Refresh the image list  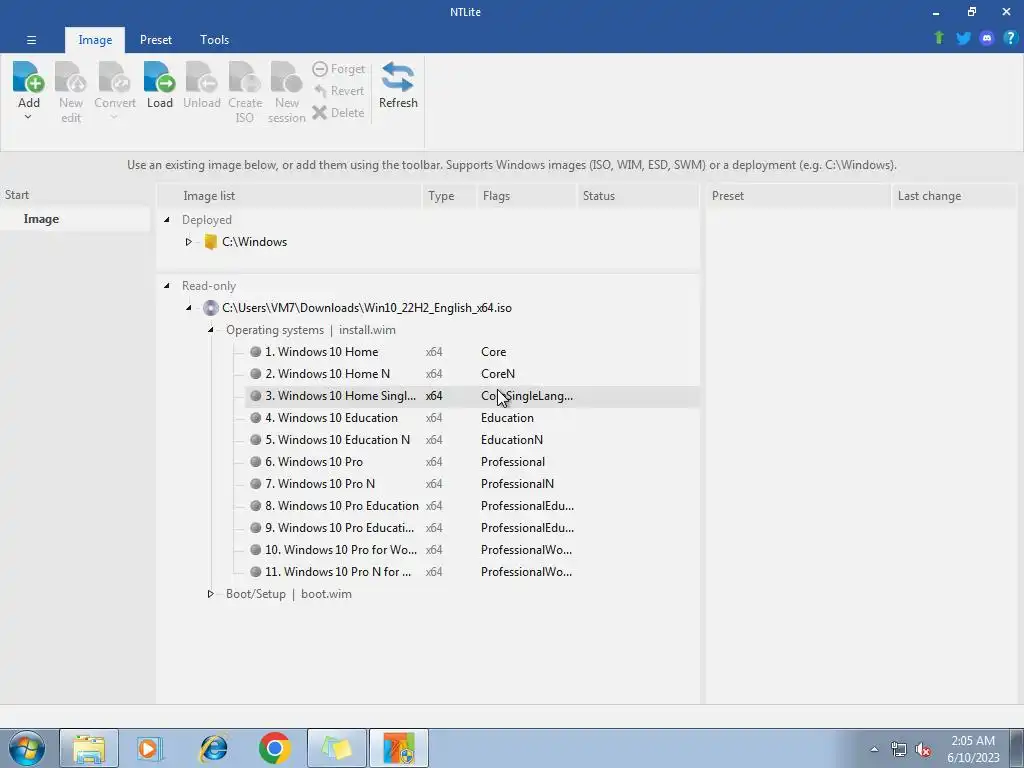(x=398, y=85)
